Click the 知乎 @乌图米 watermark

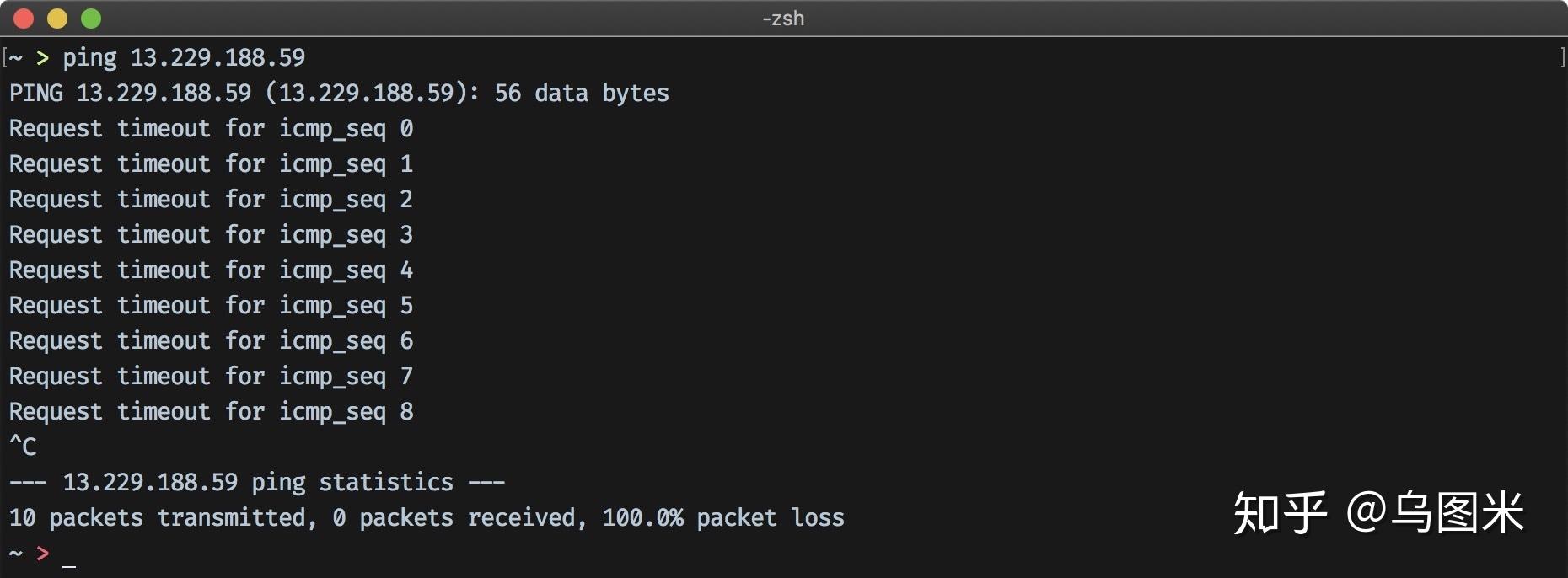coord(1378,512)
